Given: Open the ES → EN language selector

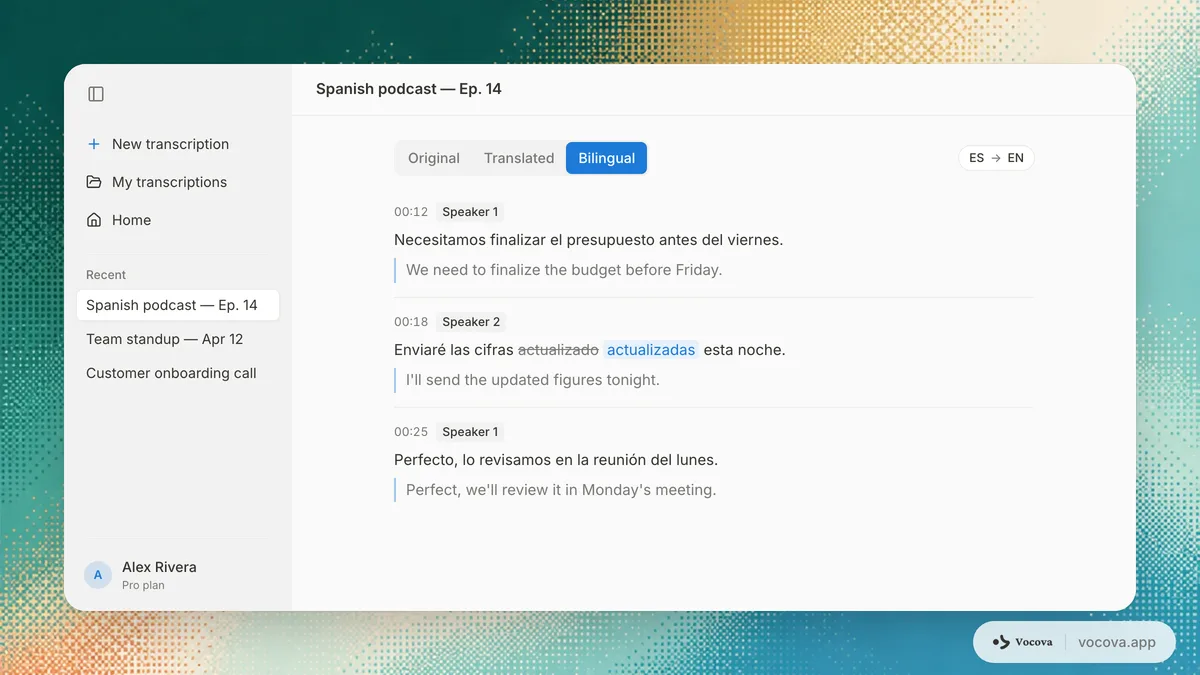Looking at the screenshot, I should pos(996,158).
